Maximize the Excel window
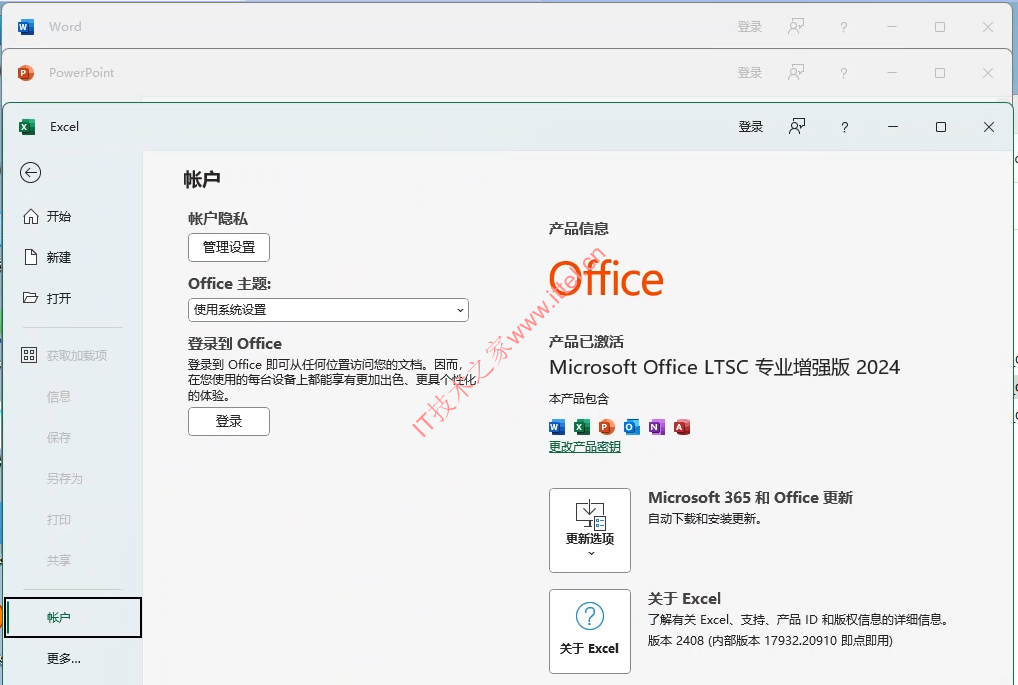 point(940,127)
